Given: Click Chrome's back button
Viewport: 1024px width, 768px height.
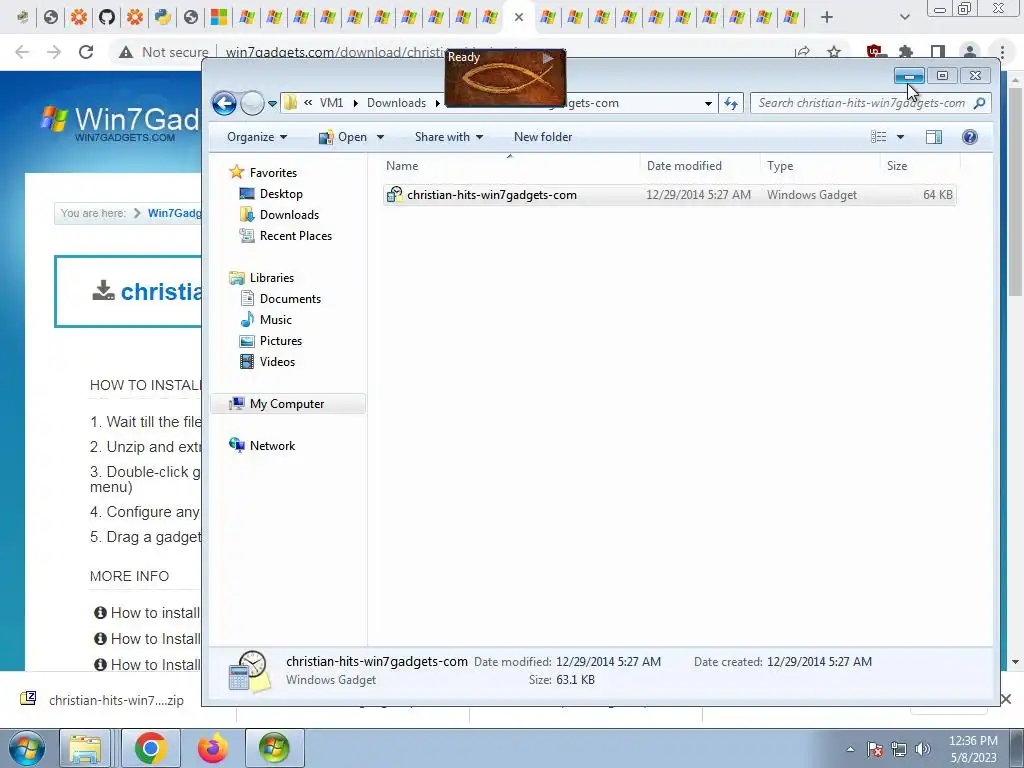Looking at the screenshot, I should tap(22, 52).
